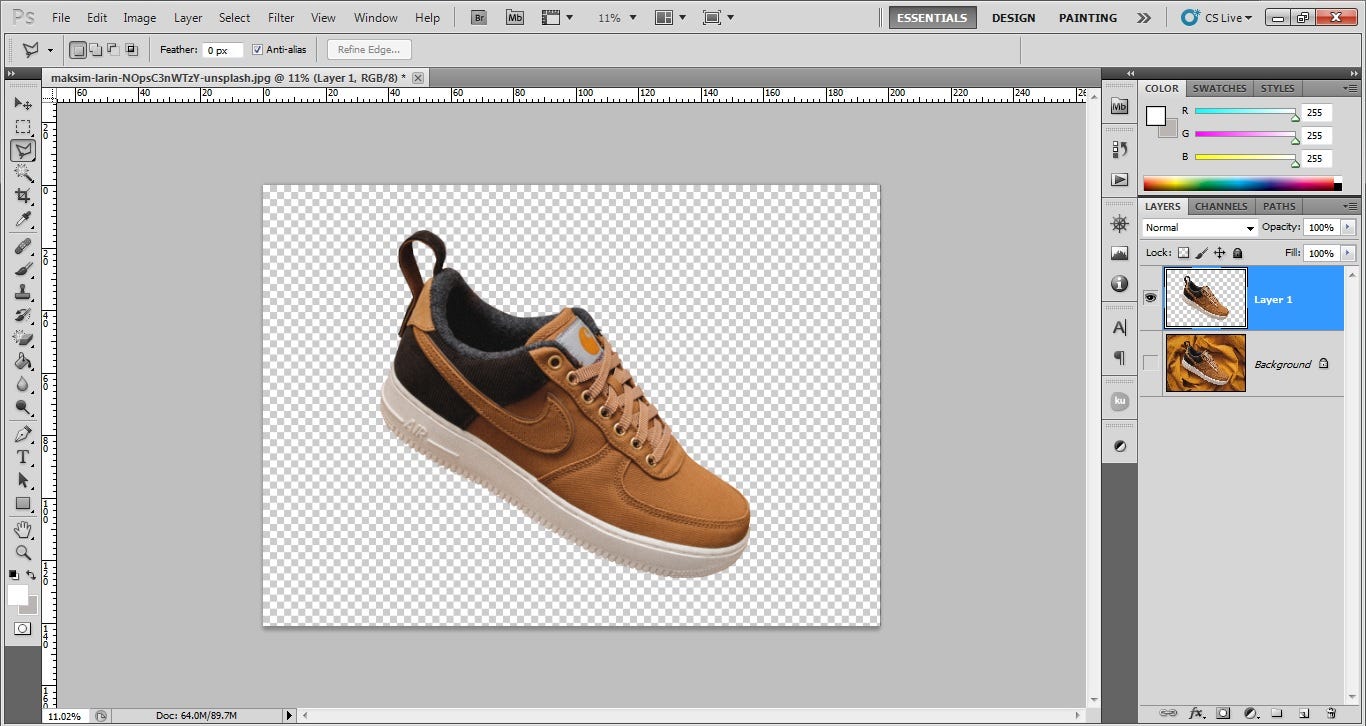The image size is (1366, 726).
Task: Click the Add layer style fx icon
Action: pyautogui.click(x=1196, y=713)
